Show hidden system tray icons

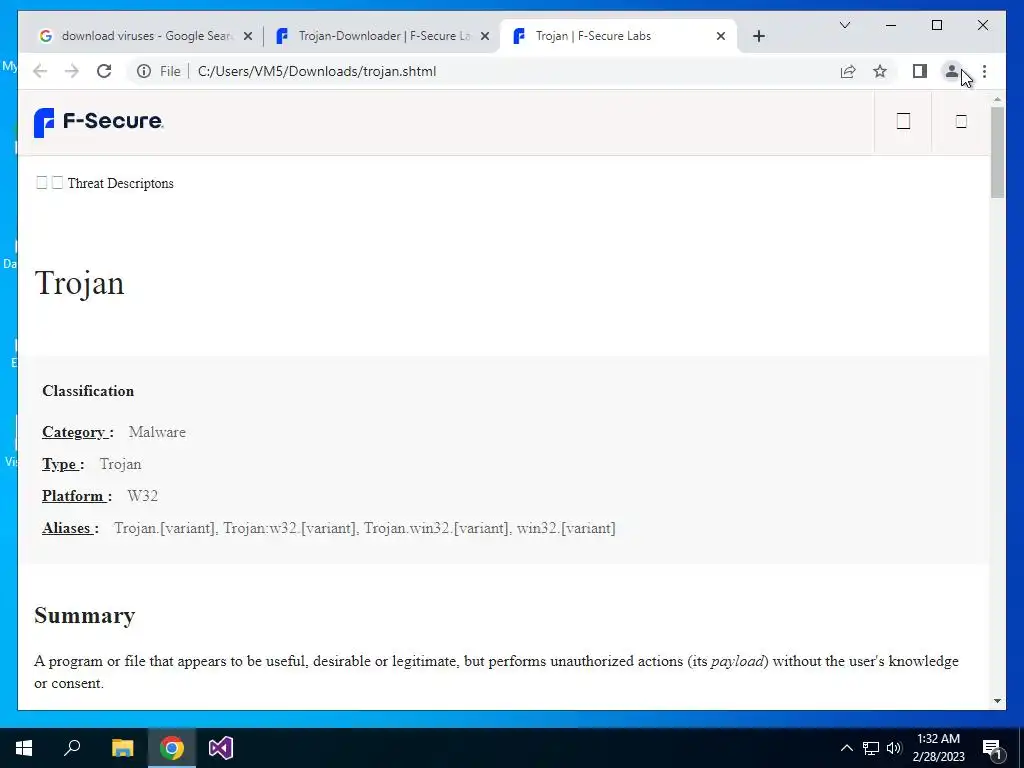[846, 748]
